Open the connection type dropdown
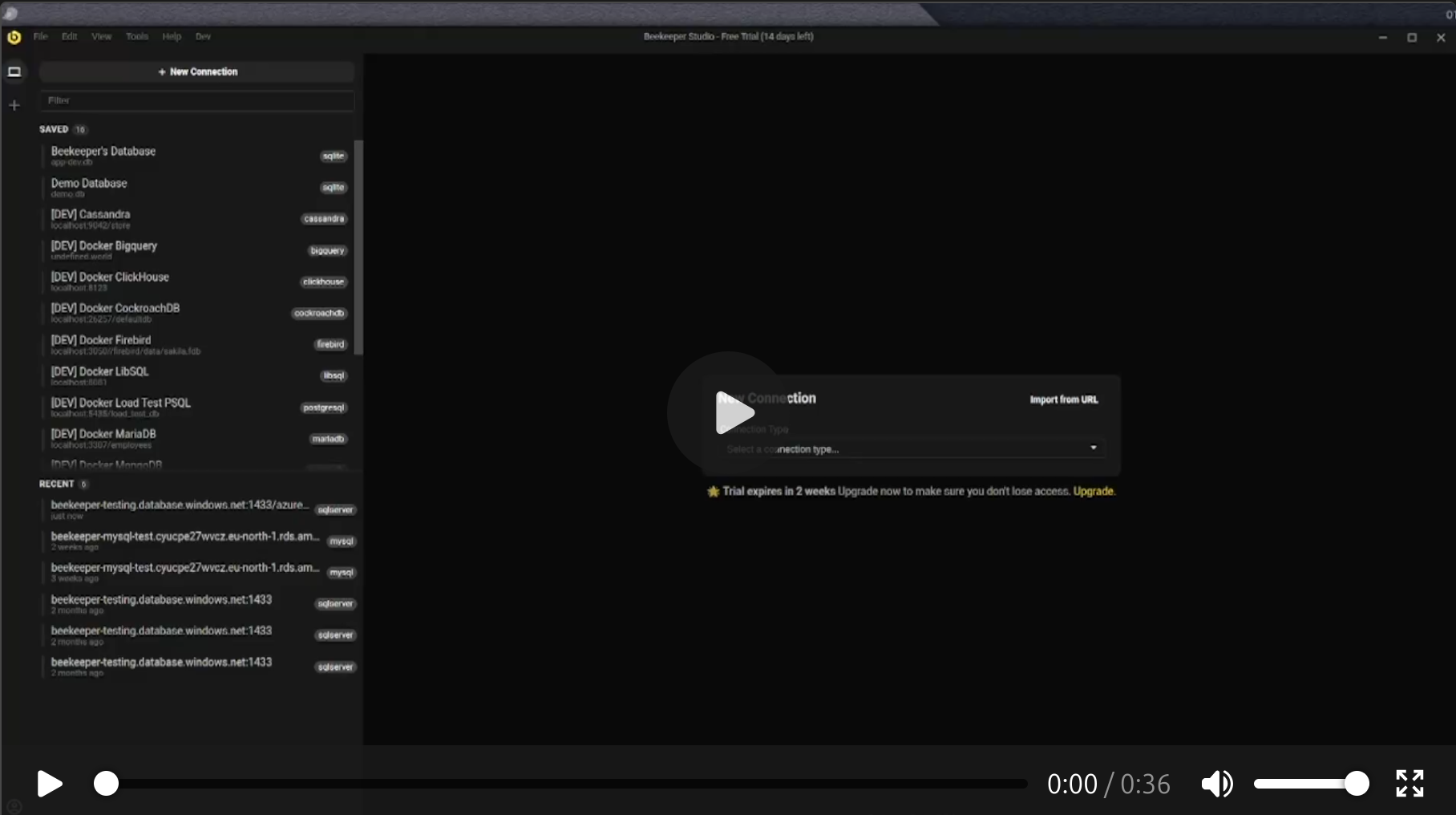The height and width of the screenshot is (815, 1456). (910, 449)
